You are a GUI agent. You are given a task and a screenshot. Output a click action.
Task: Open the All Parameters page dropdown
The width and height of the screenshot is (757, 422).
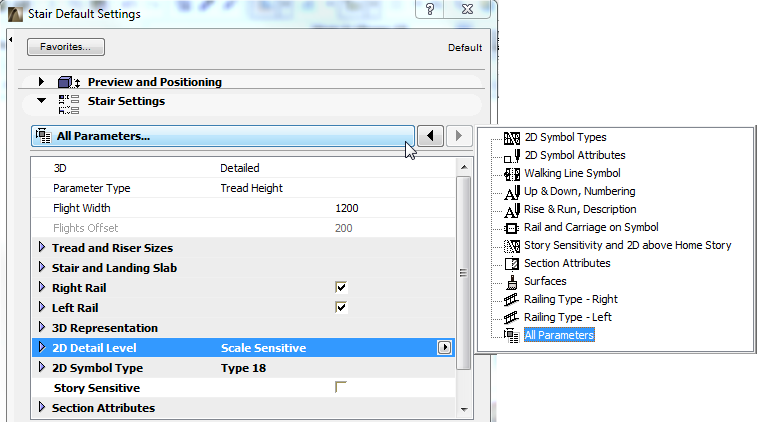click(223, 136)
